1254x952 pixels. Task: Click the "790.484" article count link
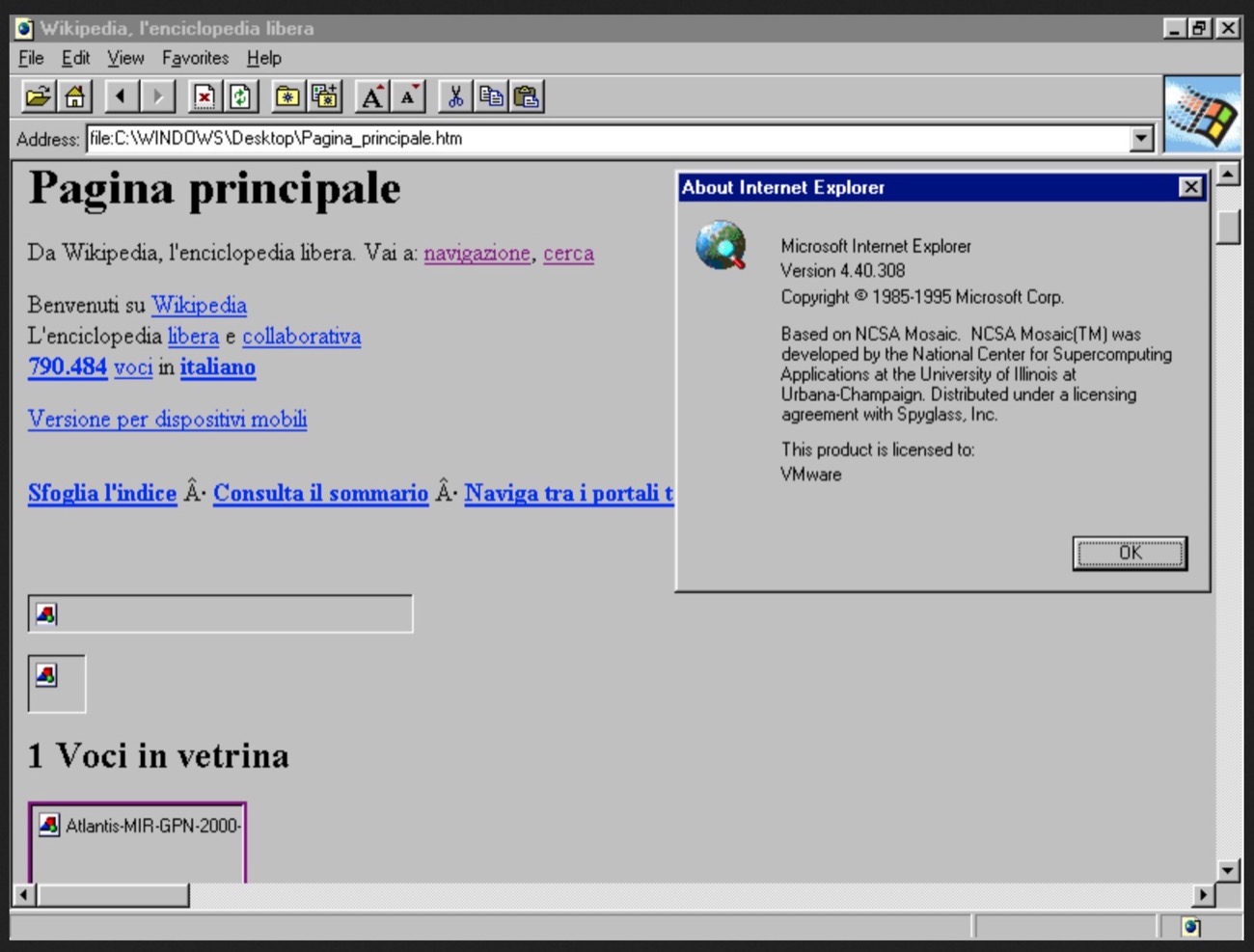(x=68, y=367)
